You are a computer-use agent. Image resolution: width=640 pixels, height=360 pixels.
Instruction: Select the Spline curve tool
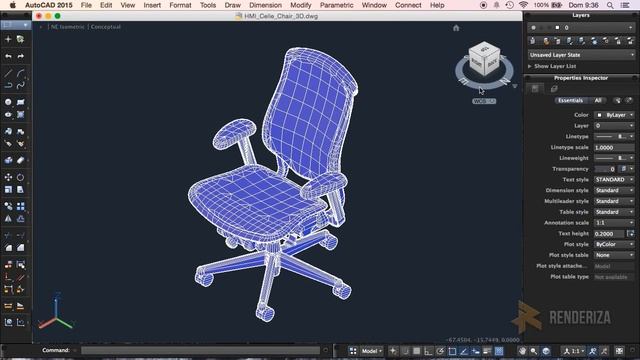[x=20, y=85]
